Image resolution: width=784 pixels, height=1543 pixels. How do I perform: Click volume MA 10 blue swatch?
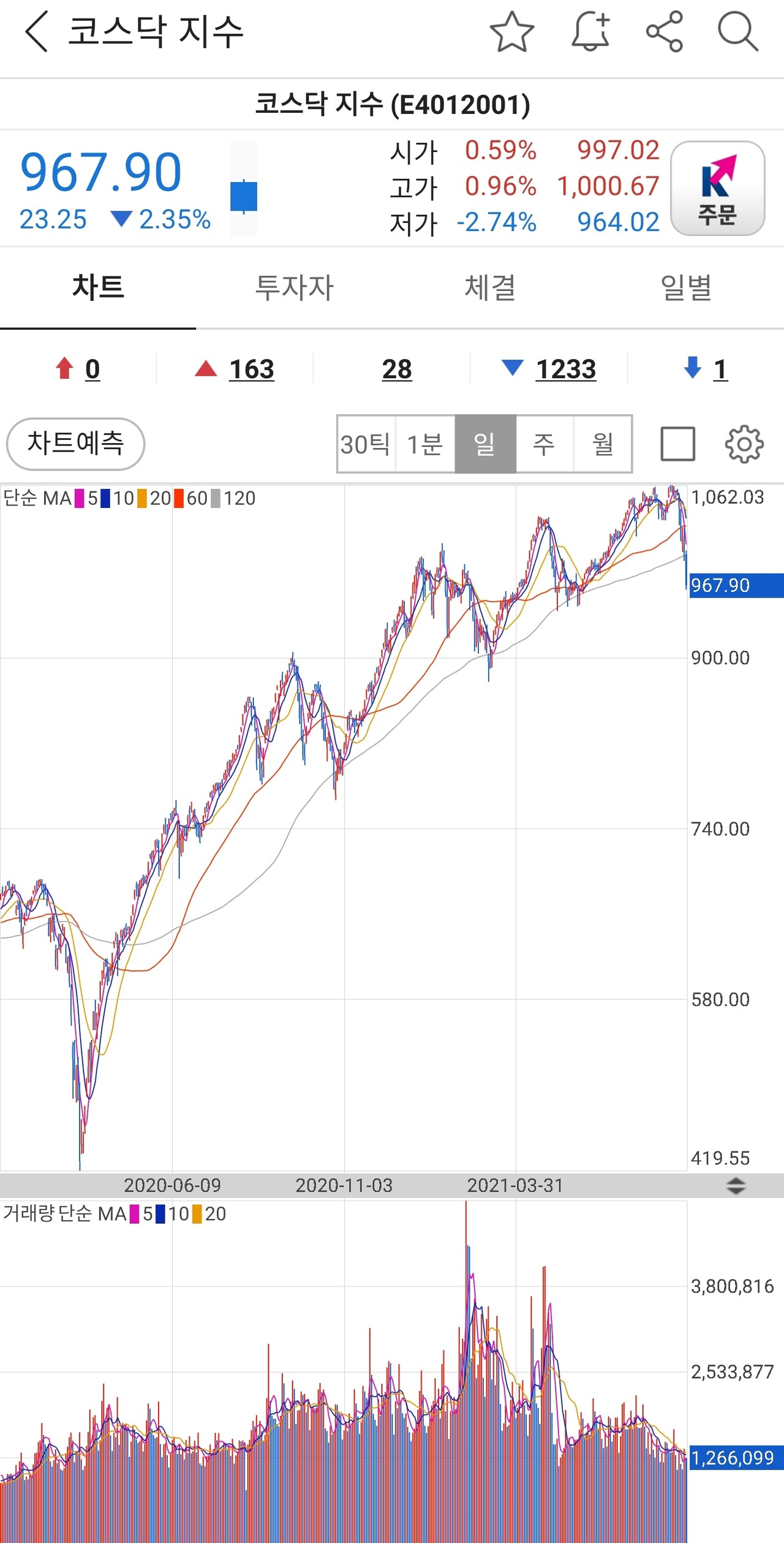[x=160, y=1214]
